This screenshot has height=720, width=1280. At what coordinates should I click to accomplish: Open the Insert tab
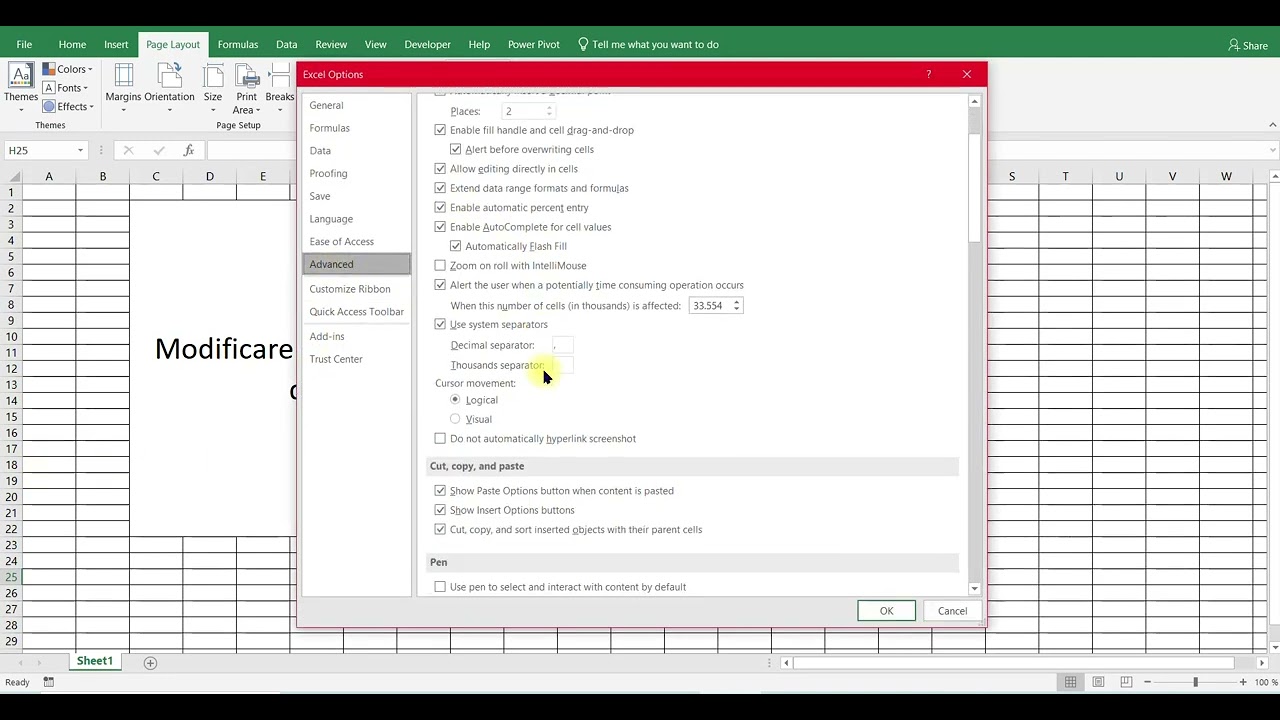tap(116, 44)
